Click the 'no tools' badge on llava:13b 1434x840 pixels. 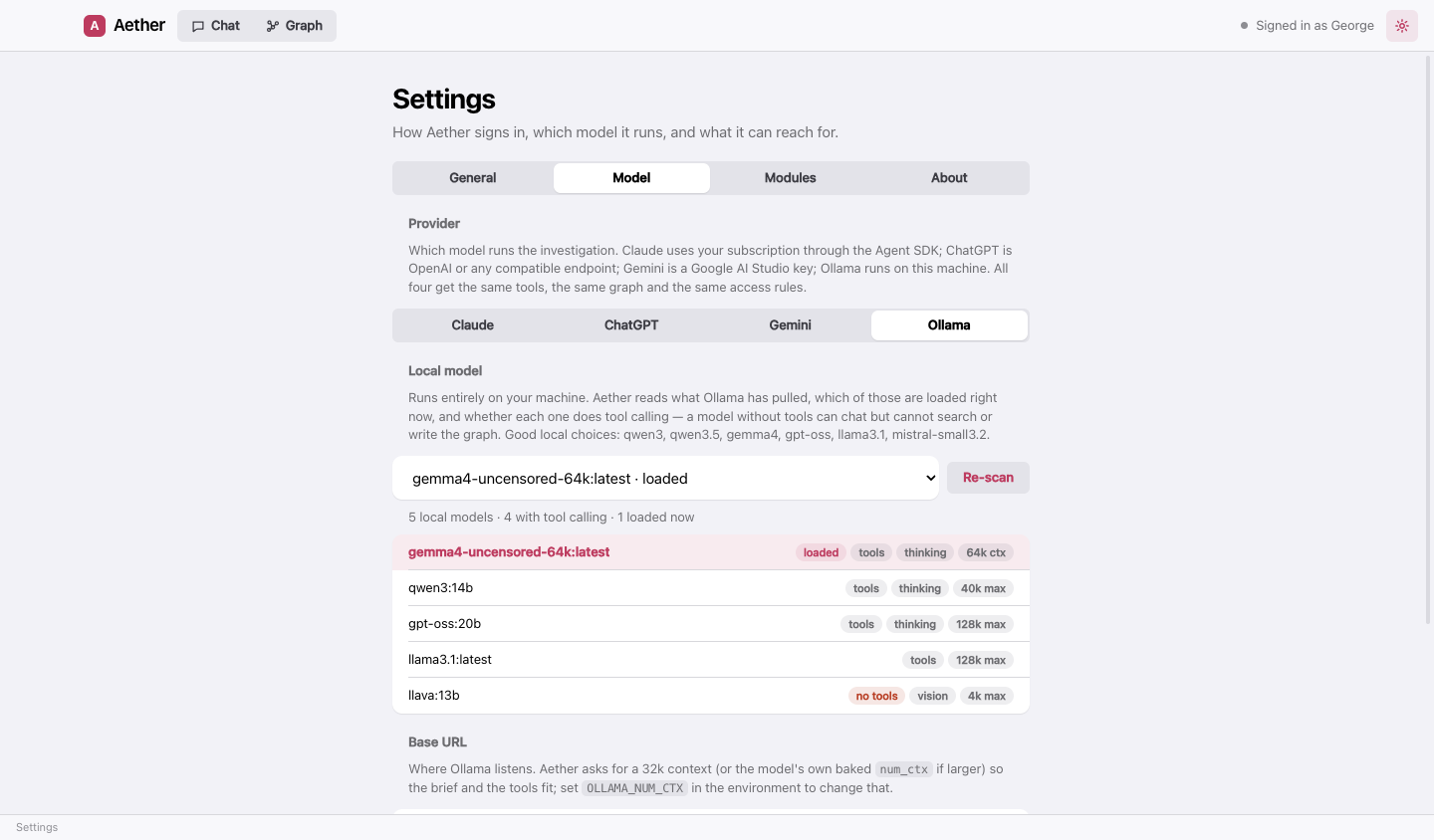click(876, 696)
